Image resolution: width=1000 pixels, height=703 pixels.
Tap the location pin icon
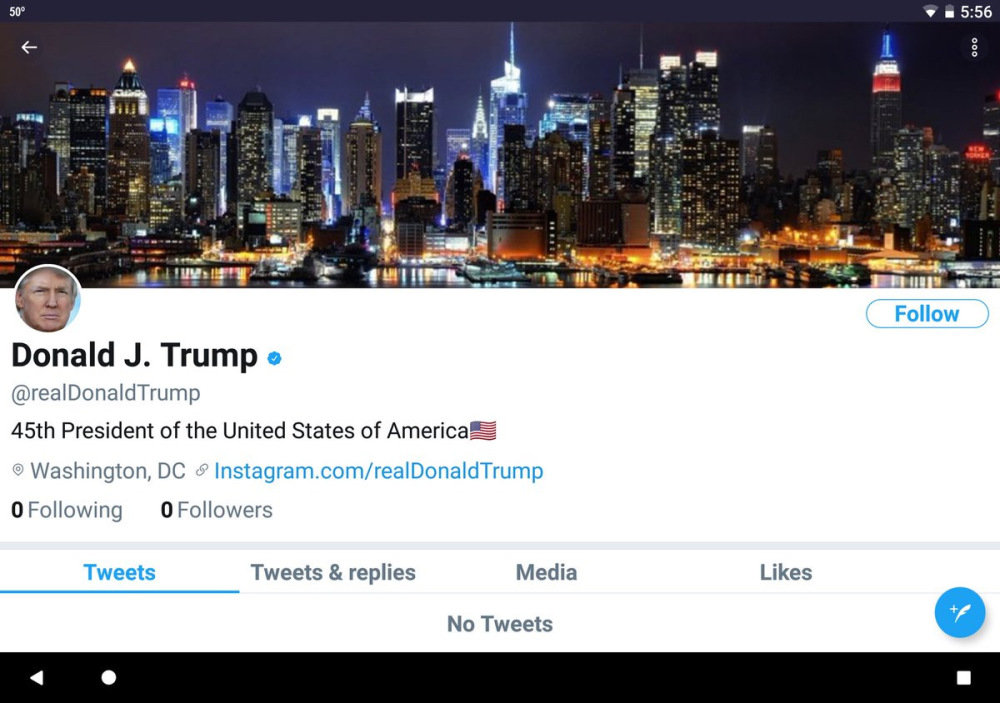point(18,471)
